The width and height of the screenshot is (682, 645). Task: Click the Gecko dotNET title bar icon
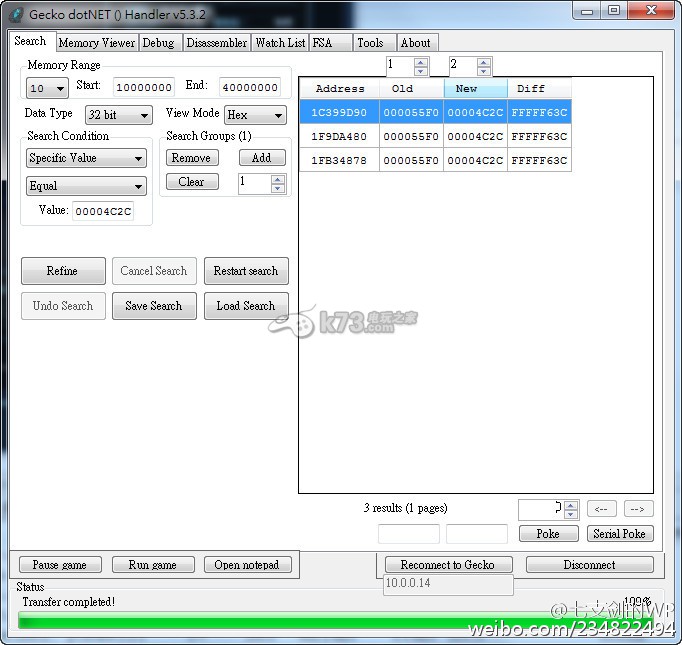15,13
